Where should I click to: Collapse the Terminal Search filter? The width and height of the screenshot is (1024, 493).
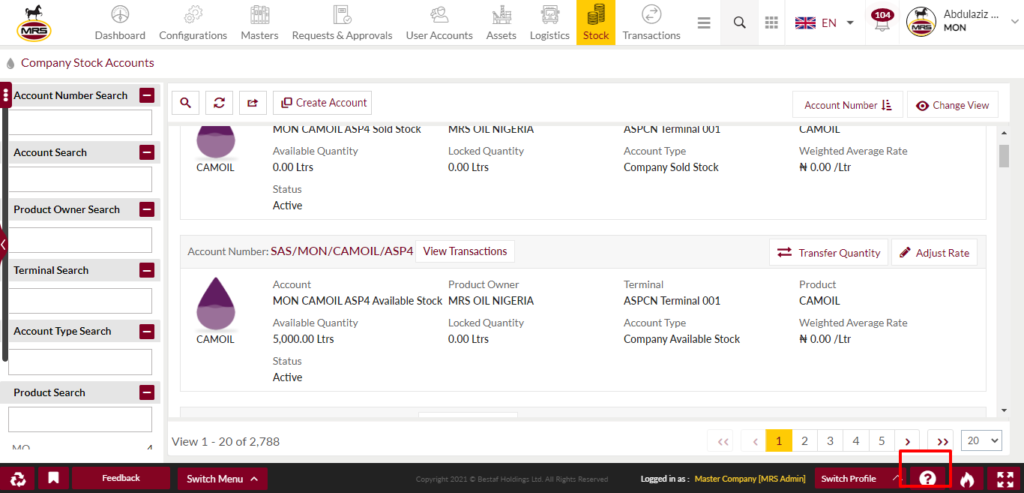click(x=147, y=270)
